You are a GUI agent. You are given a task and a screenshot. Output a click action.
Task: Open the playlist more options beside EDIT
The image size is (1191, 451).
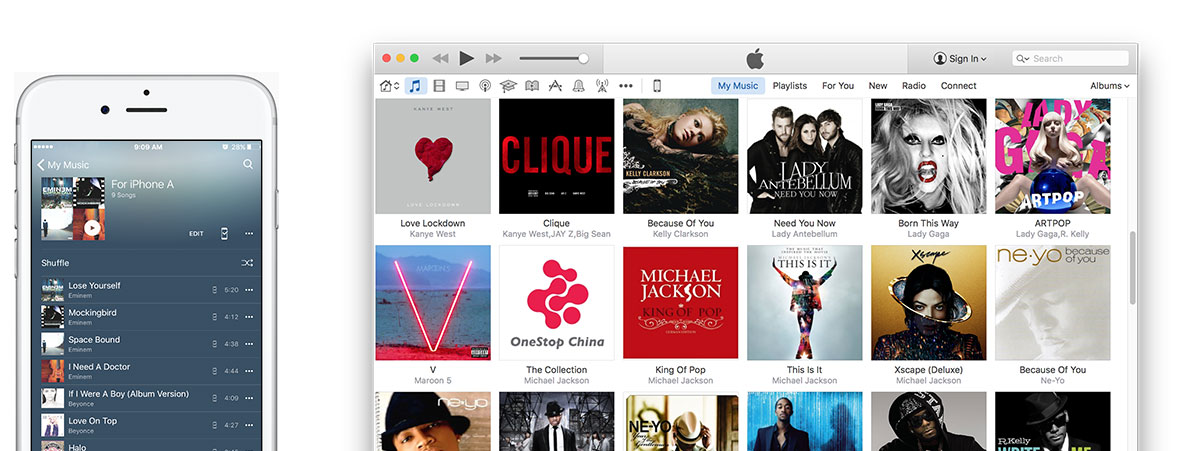[249, 234]
